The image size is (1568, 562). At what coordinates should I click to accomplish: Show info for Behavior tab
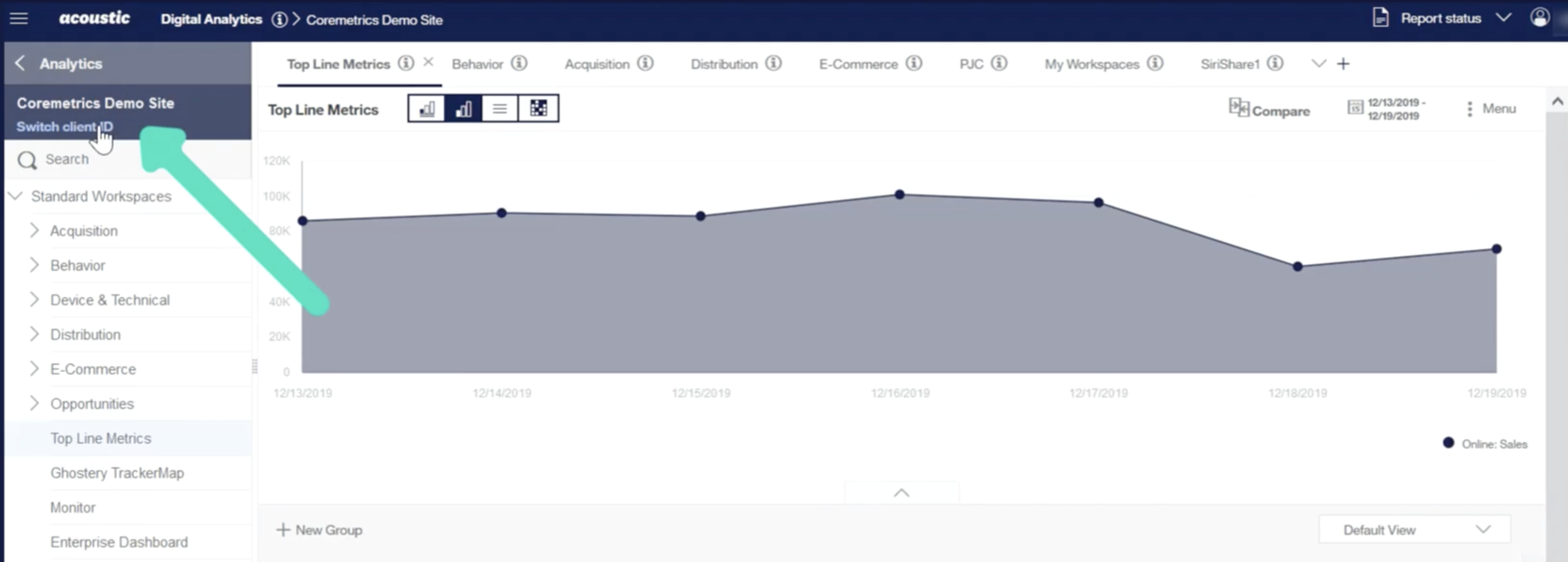tap(519, 63)
